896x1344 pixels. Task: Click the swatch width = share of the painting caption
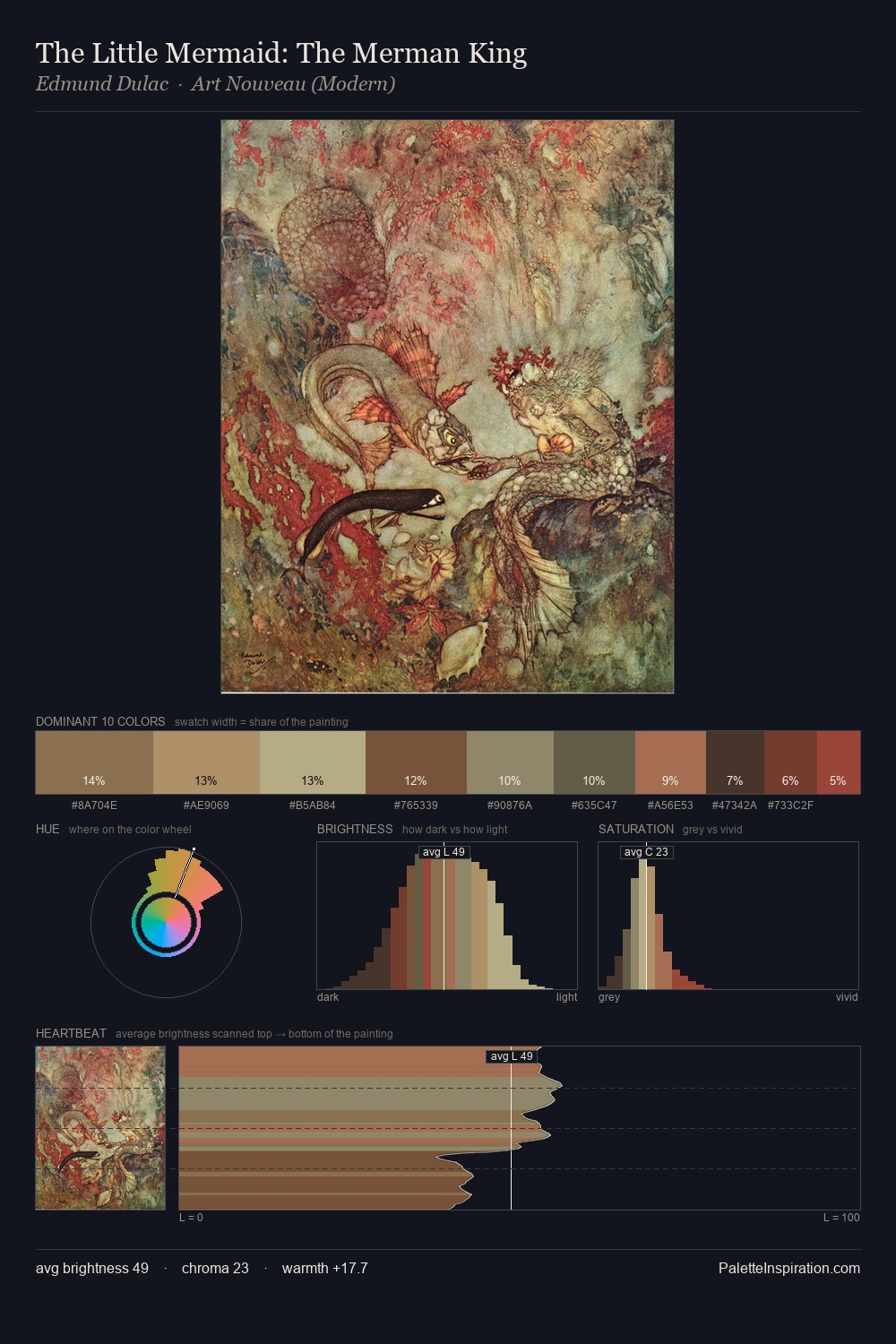tap(262, 722)
